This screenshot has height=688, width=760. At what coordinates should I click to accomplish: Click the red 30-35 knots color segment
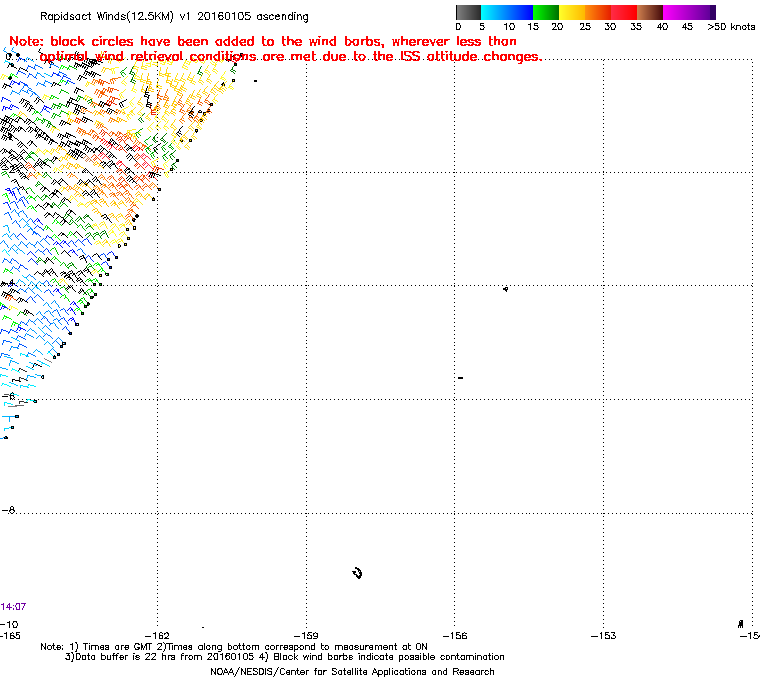click(624, 12)
